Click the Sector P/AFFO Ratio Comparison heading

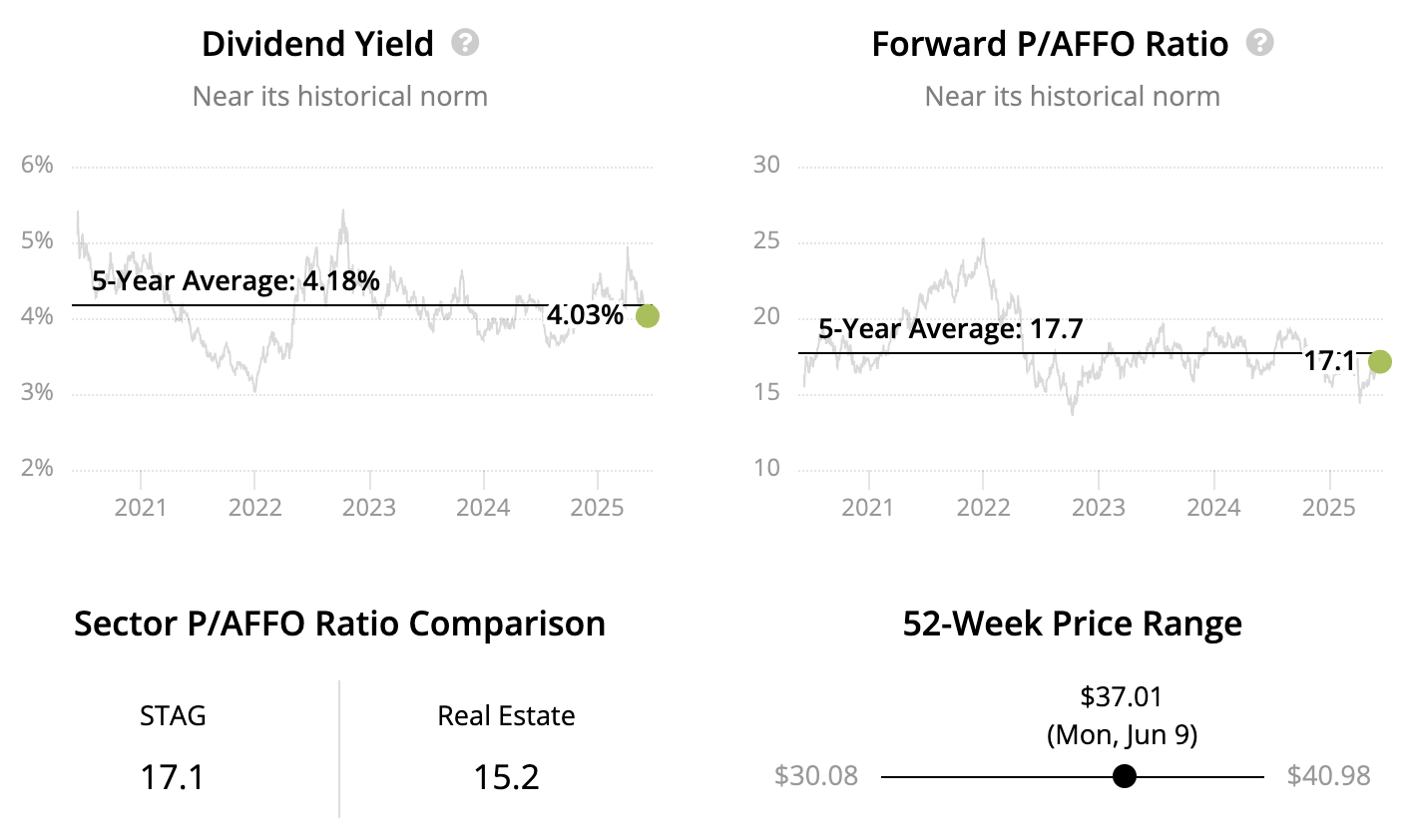click(339, 624)
